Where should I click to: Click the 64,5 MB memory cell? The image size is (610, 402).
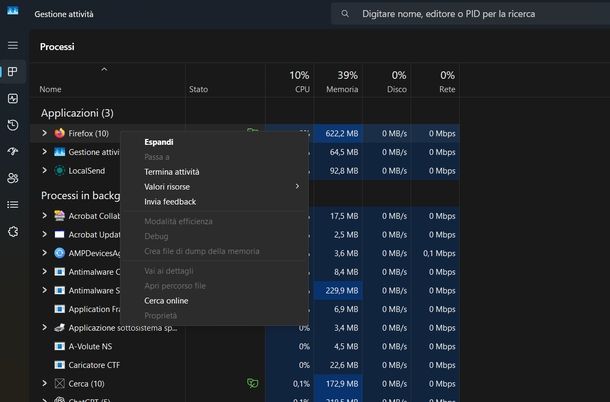339,152
